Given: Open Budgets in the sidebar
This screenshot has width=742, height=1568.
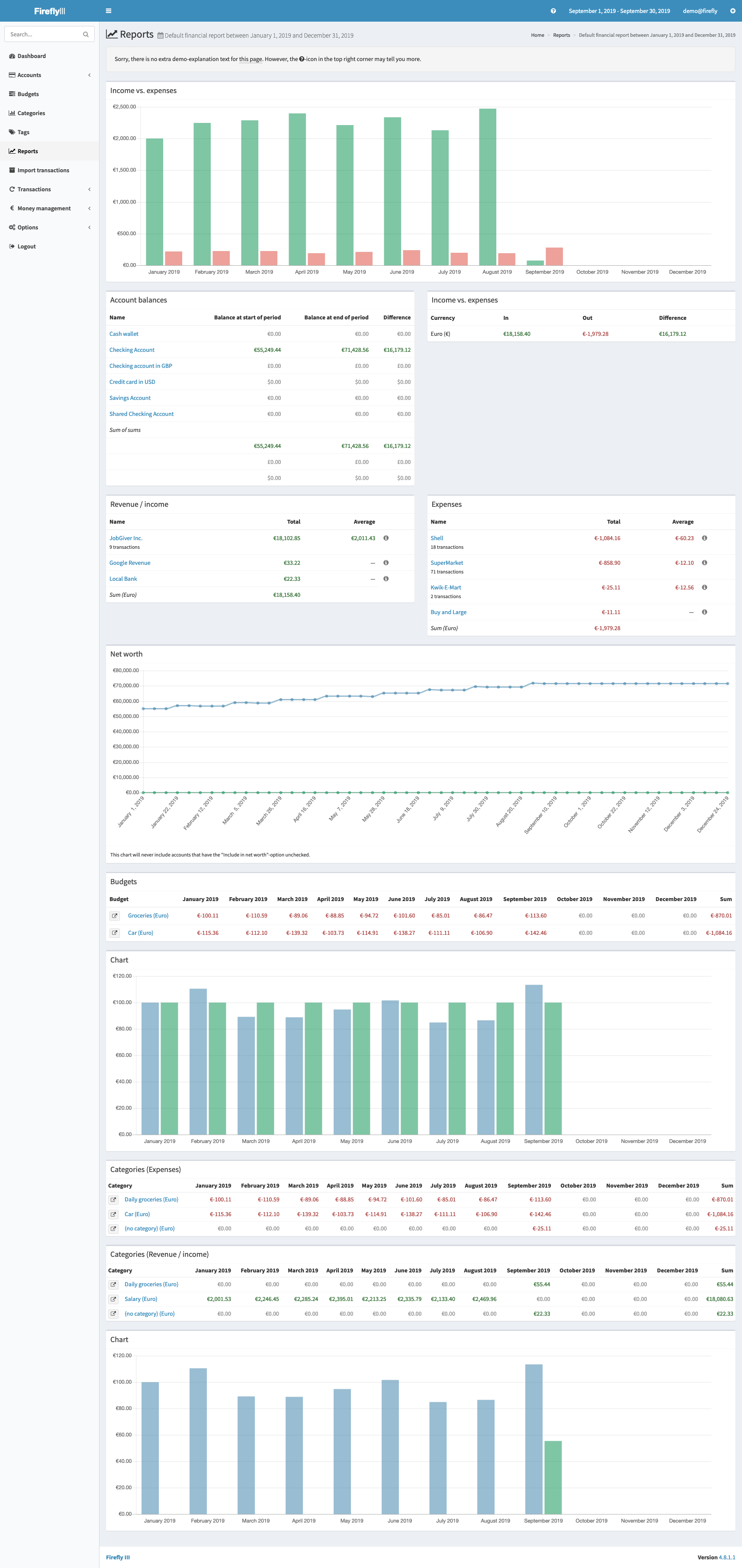Looking at the screenshot, I should [x=28, y=94].
